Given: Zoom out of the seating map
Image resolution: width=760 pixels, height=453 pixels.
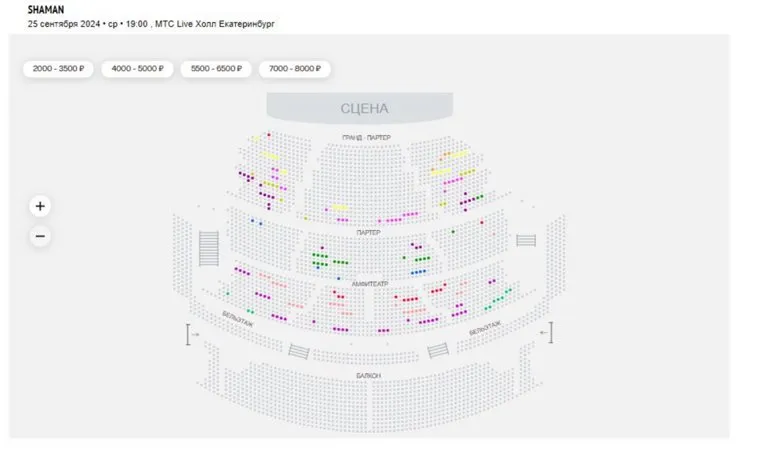Looking at the screenshot, I should [40, 237].
